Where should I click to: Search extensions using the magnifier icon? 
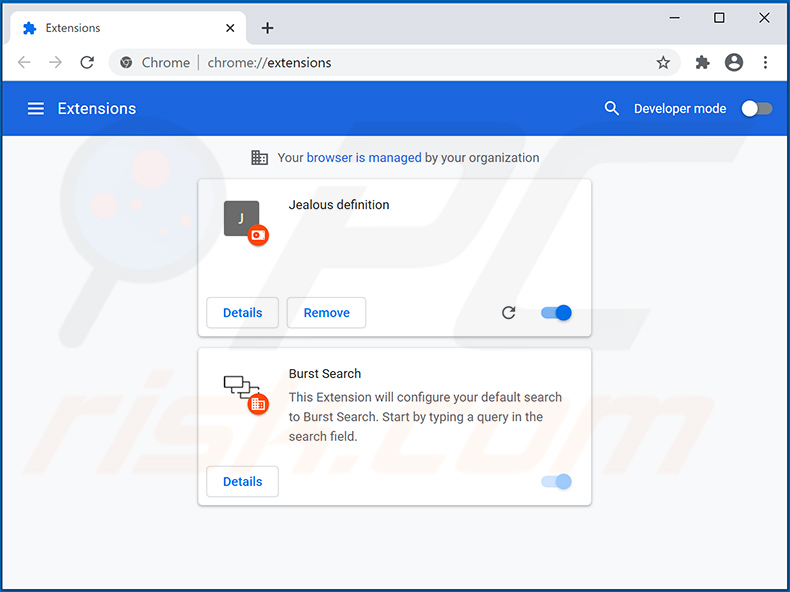[x=612, y=108]
